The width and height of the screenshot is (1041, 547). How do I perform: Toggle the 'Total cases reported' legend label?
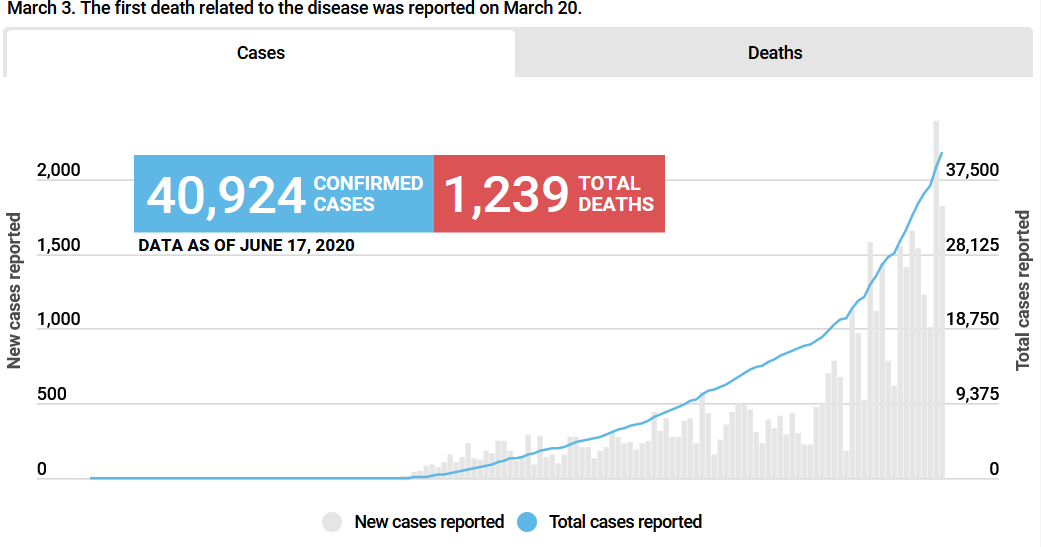coord(625,522)
